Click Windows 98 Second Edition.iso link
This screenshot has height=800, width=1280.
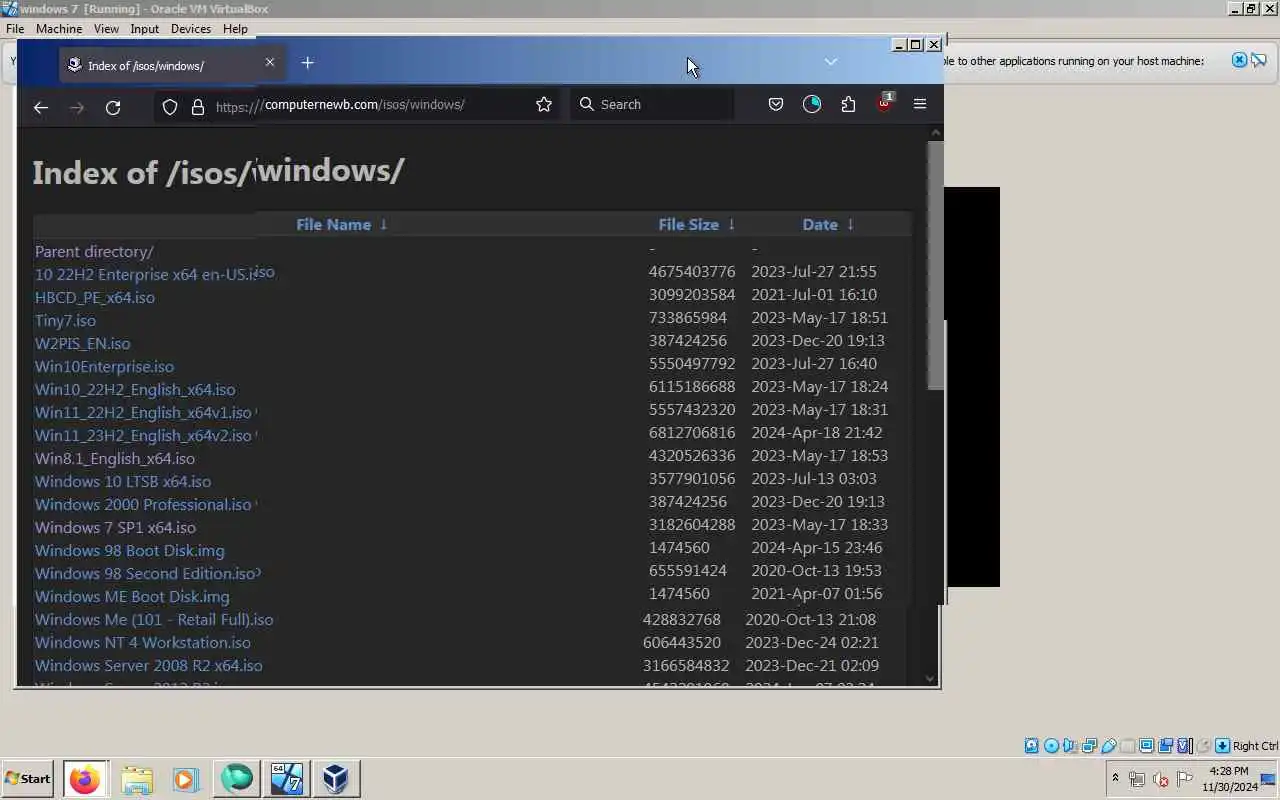146,573
